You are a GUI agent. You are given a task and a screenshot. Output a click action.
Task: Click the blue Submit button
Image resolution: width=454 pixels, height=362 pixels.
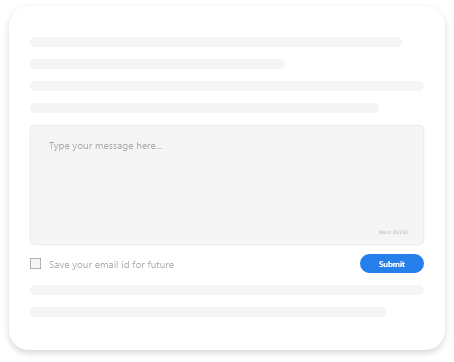pos(392,264)
